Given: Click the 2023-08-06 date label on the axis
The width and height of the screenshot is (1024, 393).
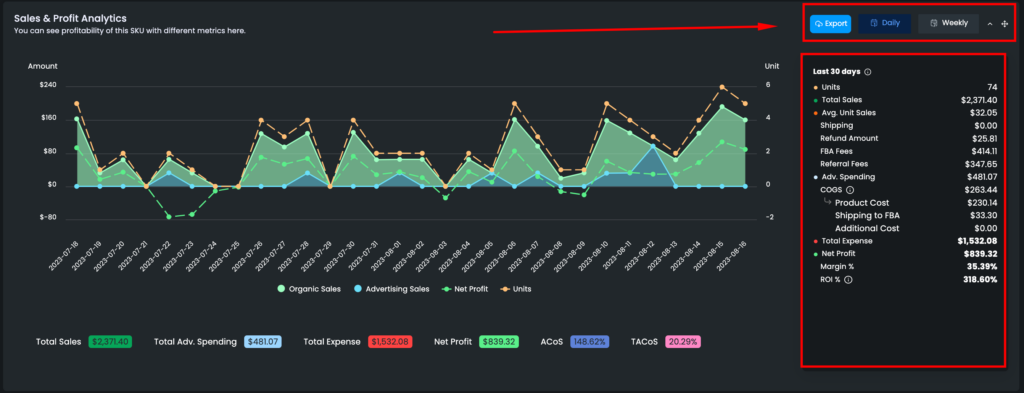Looking at the screenshot, I should [x=502, y=255].
